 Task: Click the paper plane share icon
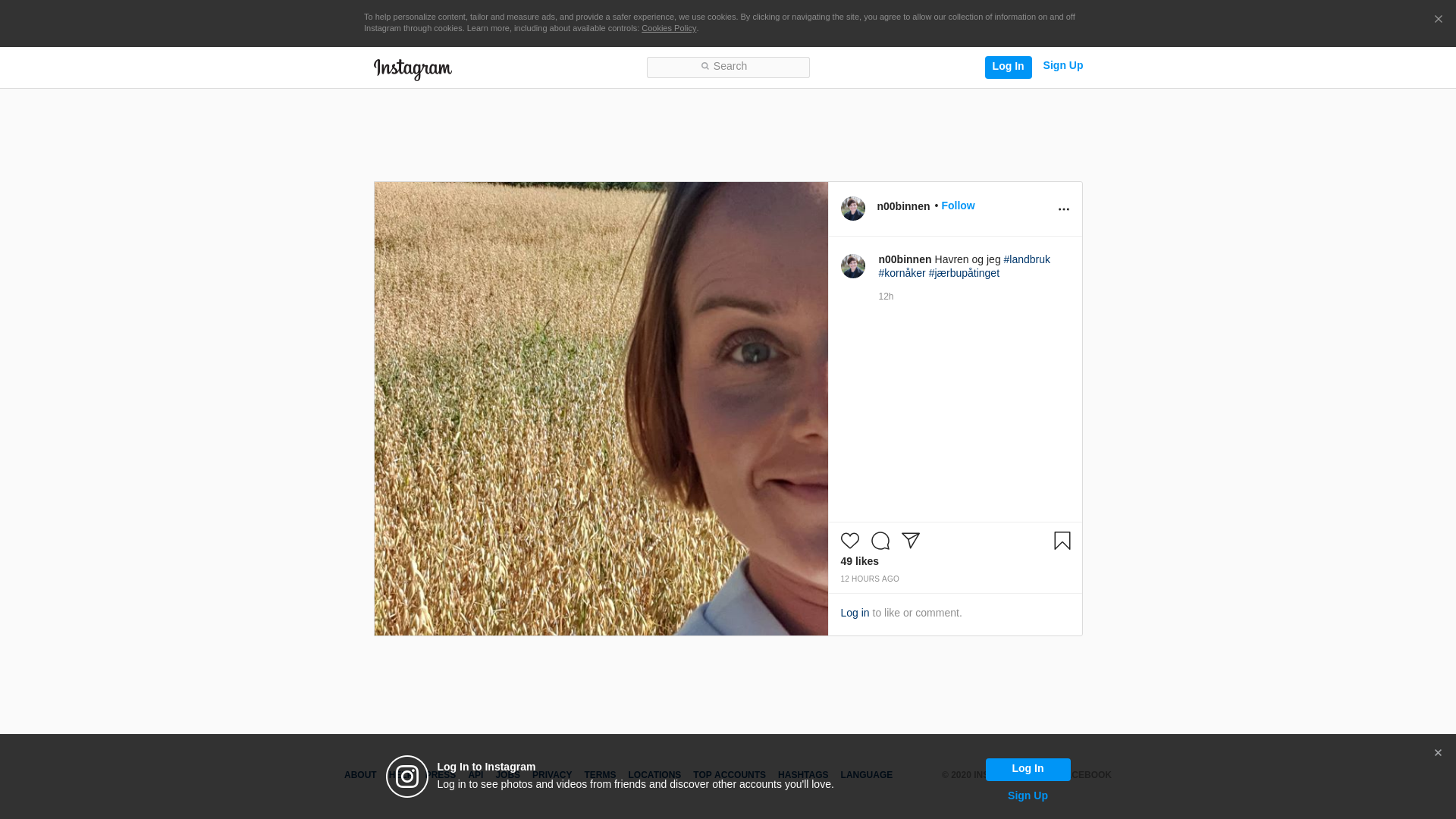pyautogui.click(x=910, y=541)
